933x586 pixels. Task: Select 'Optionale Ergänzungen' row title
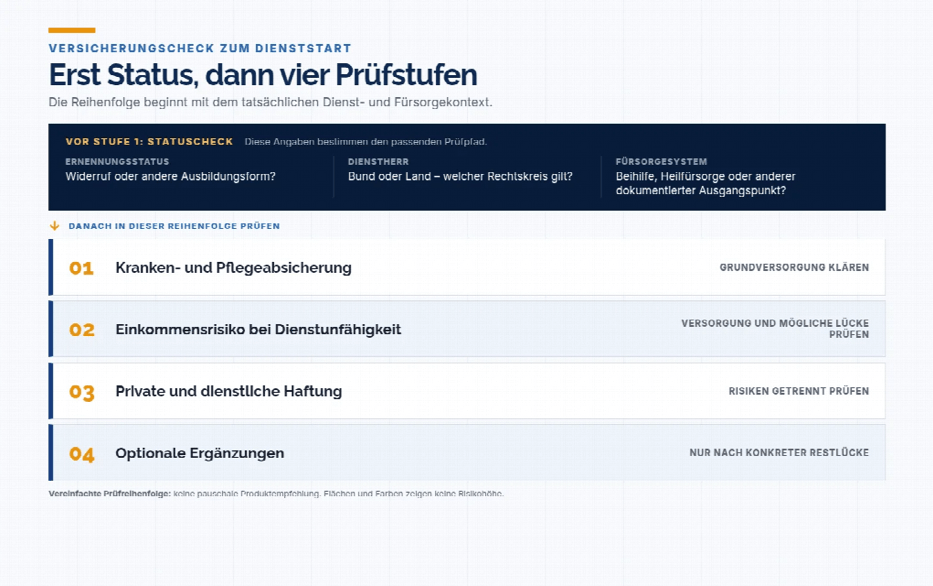(199, 453)
